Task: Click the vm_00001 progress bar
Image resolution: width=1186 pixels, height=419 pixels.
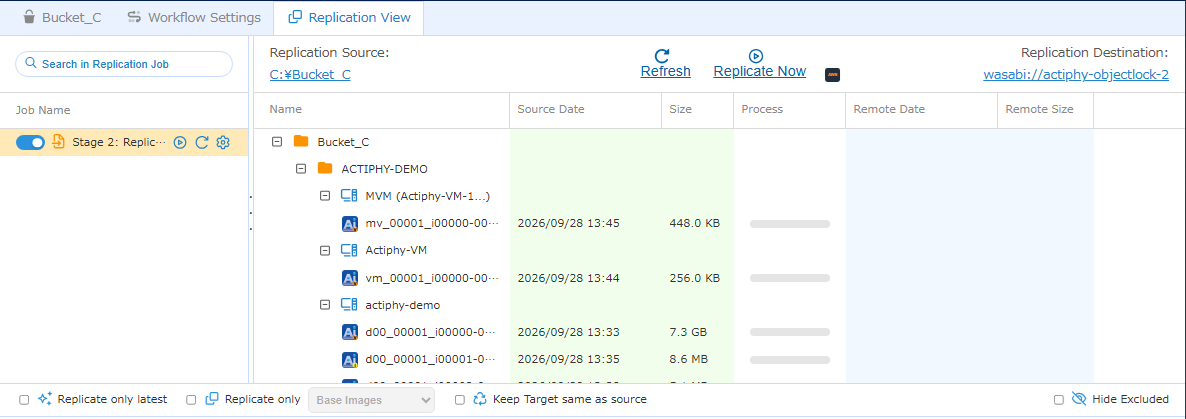Action: (790, 278)
